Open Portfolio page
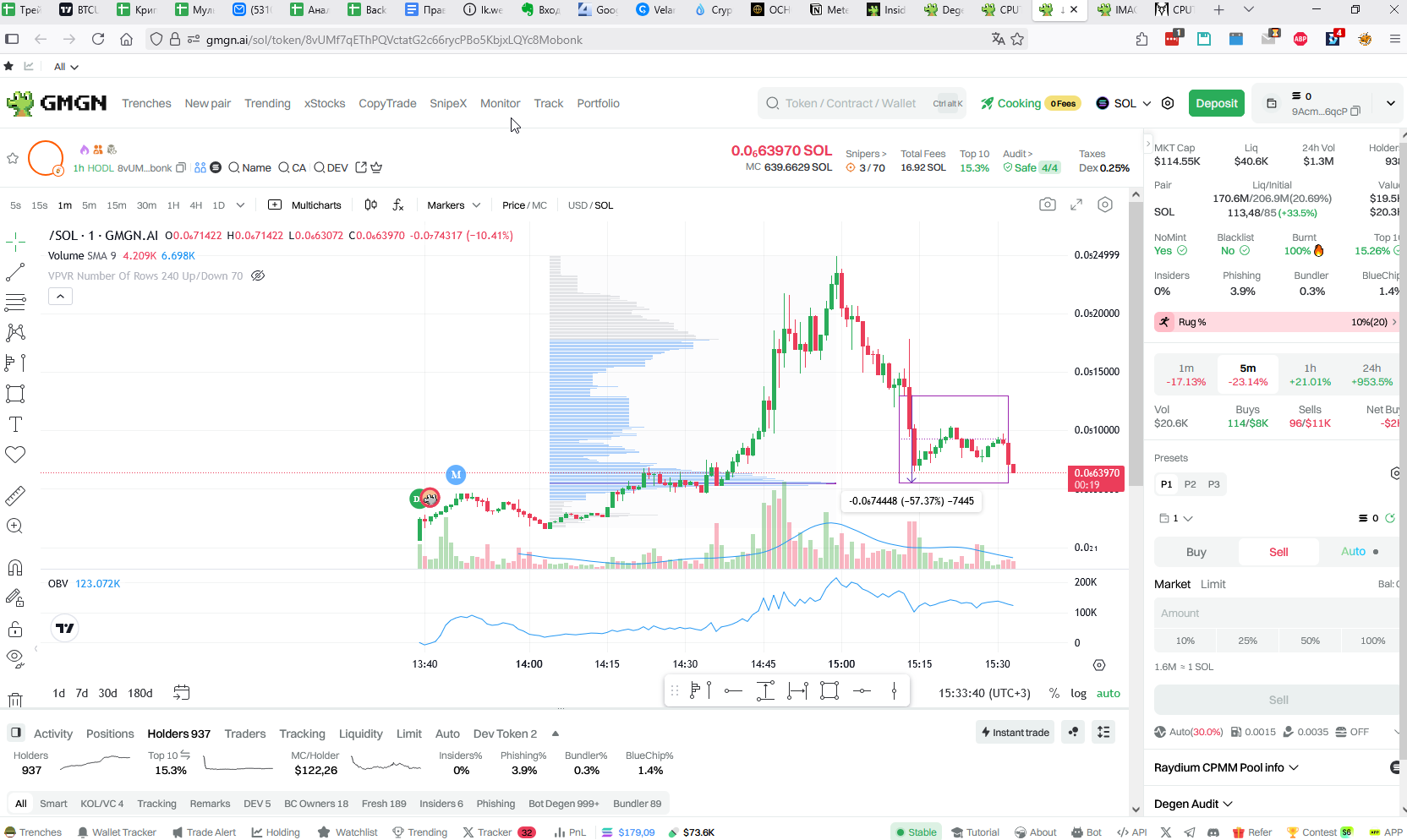Screen dimensions: 1407x840 [x=598, y=103]
